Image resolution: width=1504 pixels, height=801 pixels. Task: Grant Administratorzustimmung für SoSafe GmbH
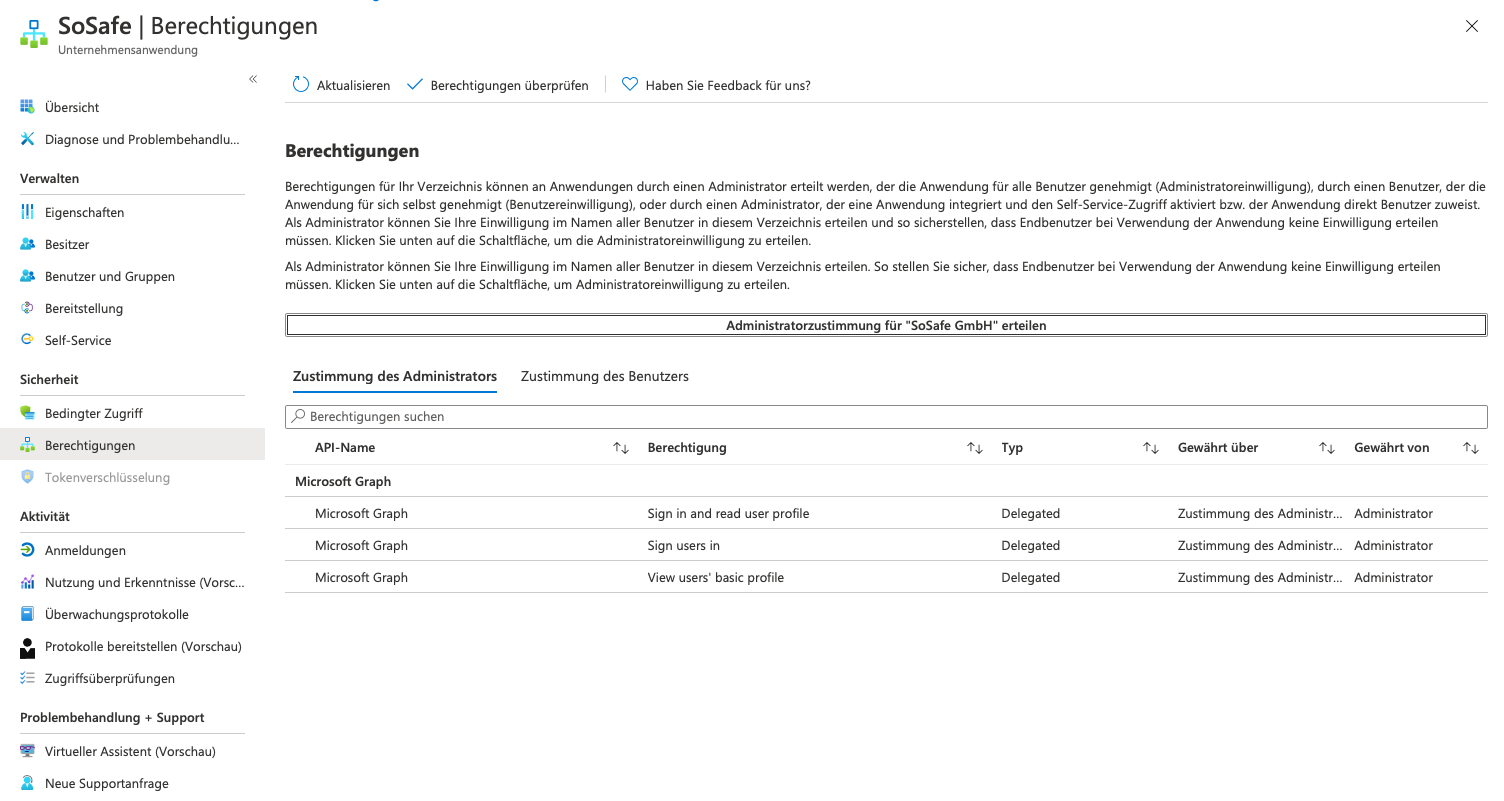(886, 325)
